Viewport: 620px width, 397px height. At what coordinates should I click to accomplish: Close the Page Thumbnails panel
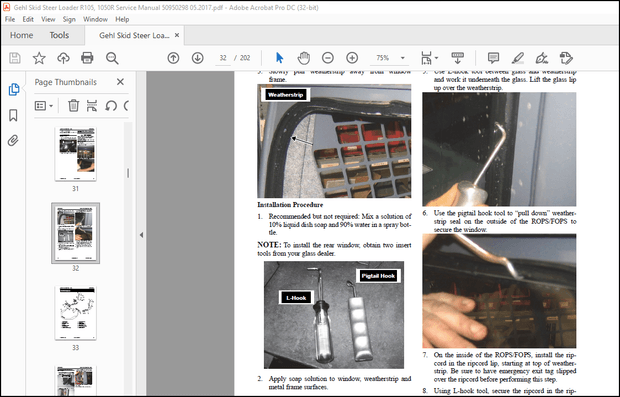point(120,82)
